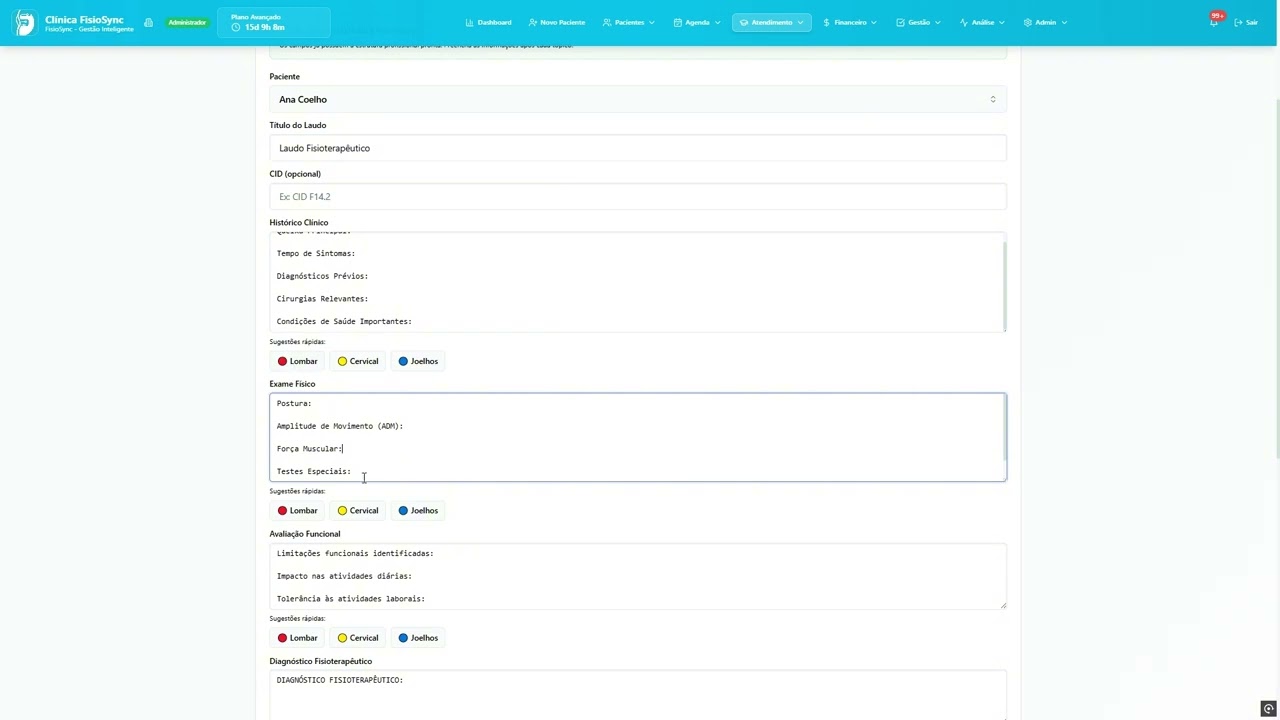Click the 'Limitações funcionais identificadas:' line

(355, 554)
